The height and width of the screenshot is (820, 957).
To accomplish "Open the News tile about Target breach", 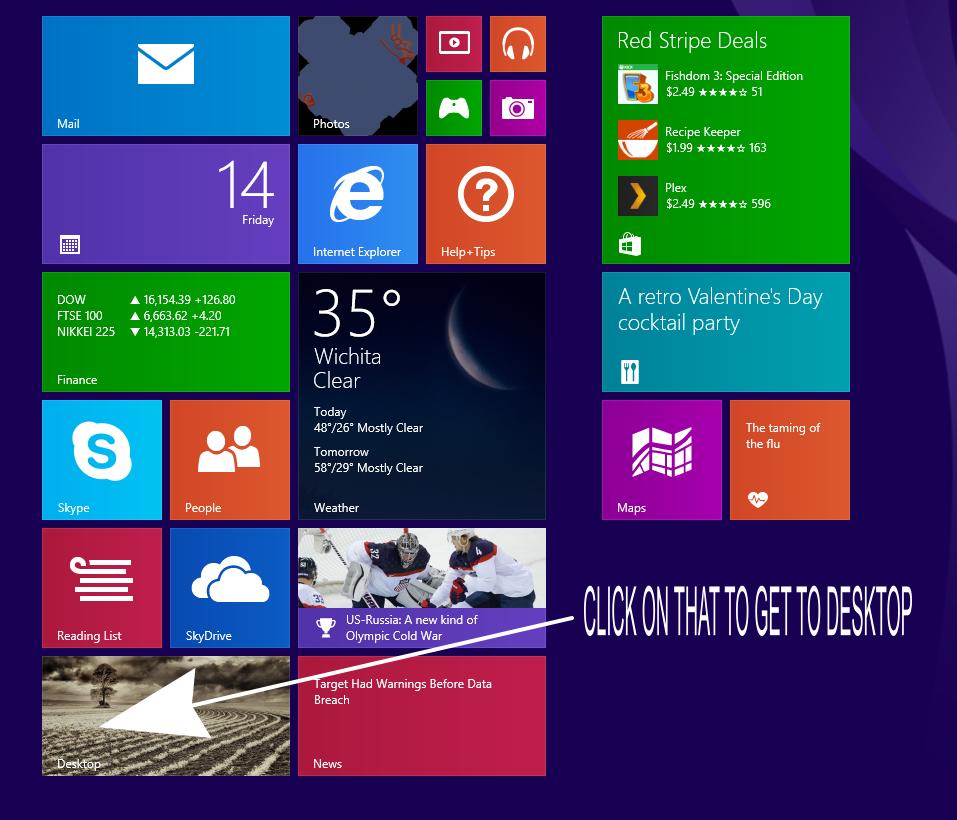I will click(422, 716).
